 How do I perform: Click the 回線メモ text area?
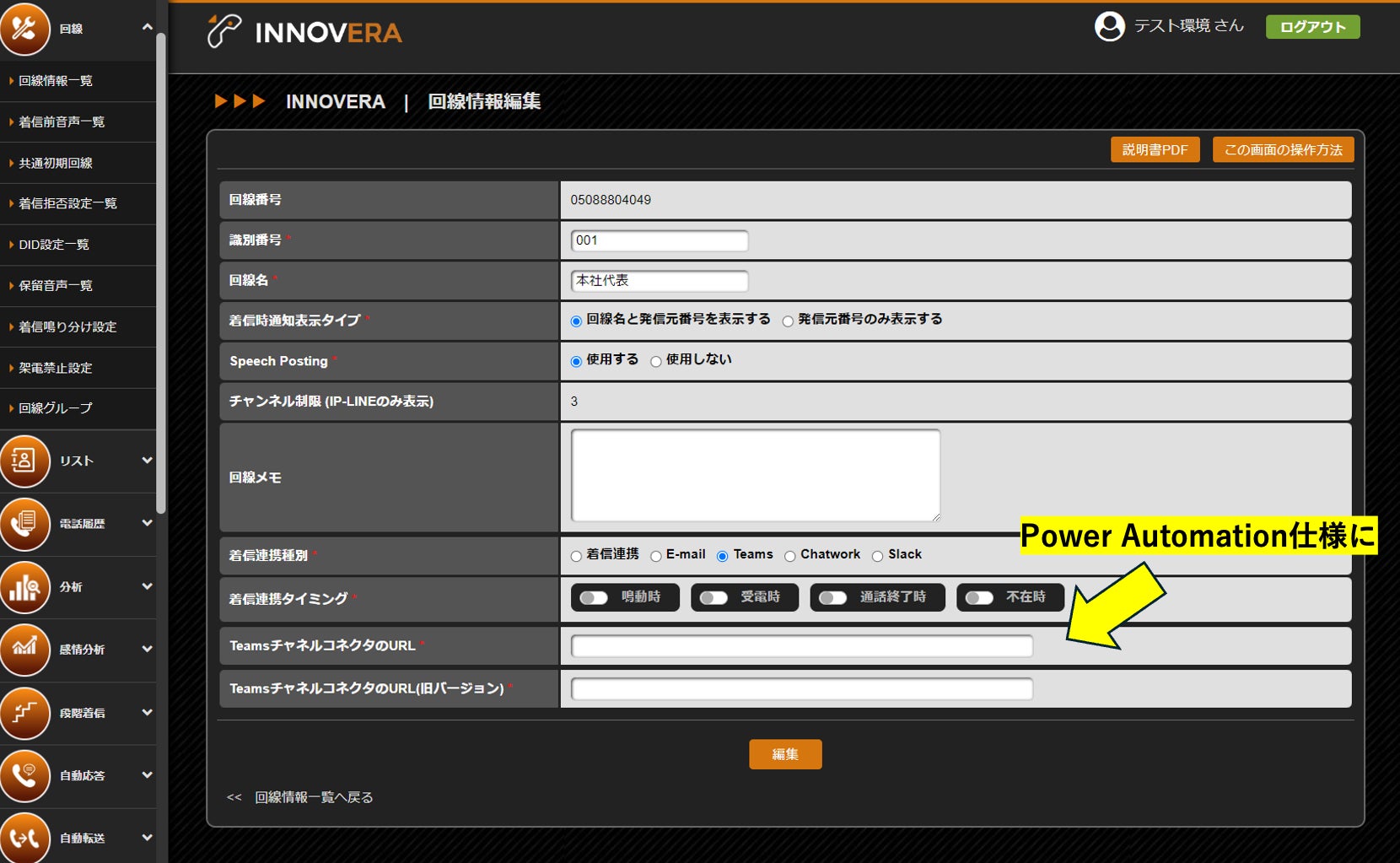click(756, 476)
